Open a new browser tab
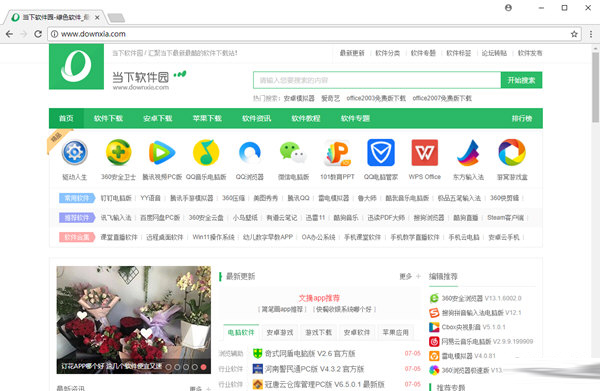Image resolution: width=600 pixels, height=391 pixels. point(116,18)
